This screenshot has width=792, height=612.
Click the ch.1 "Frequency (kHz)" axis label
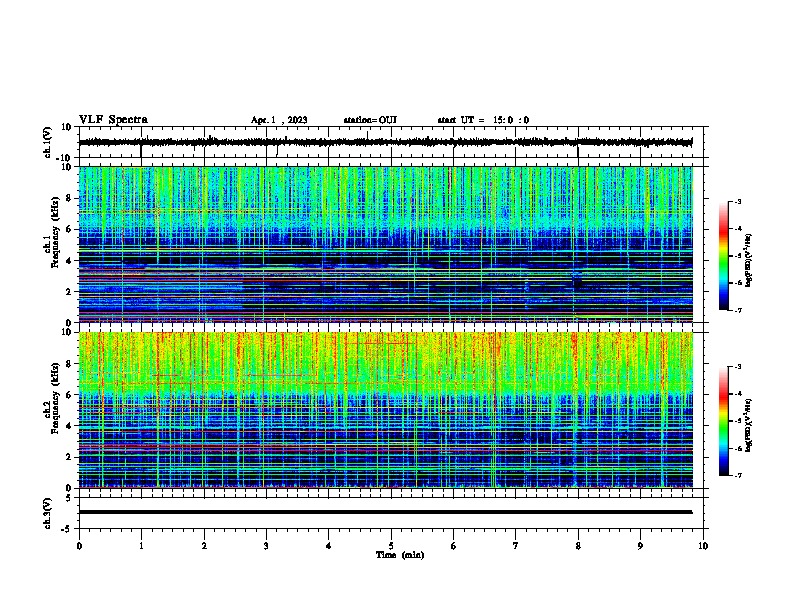pos(55,233)
